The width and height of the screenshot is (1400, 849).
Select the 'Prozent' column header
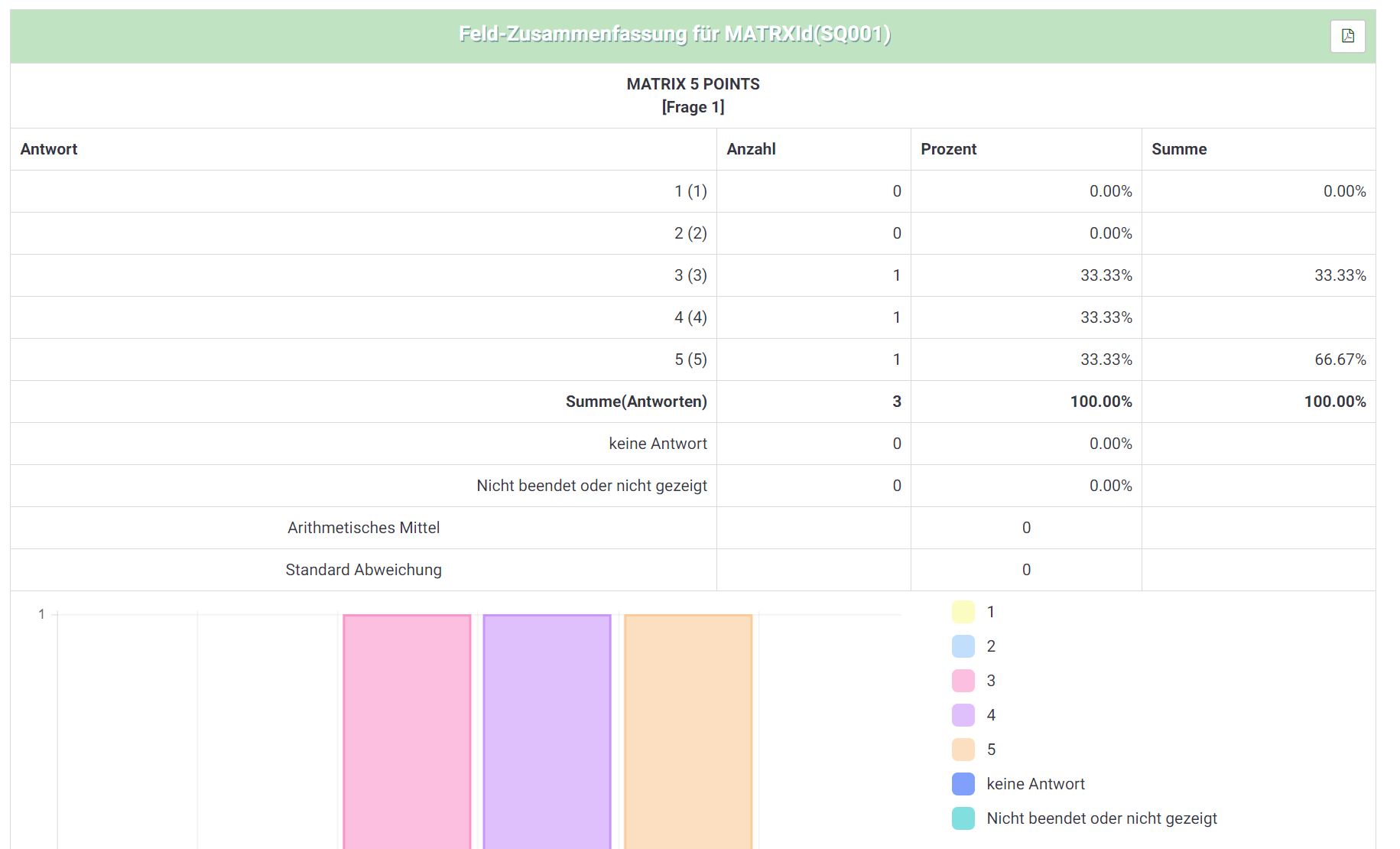click(x=948, y=149)
